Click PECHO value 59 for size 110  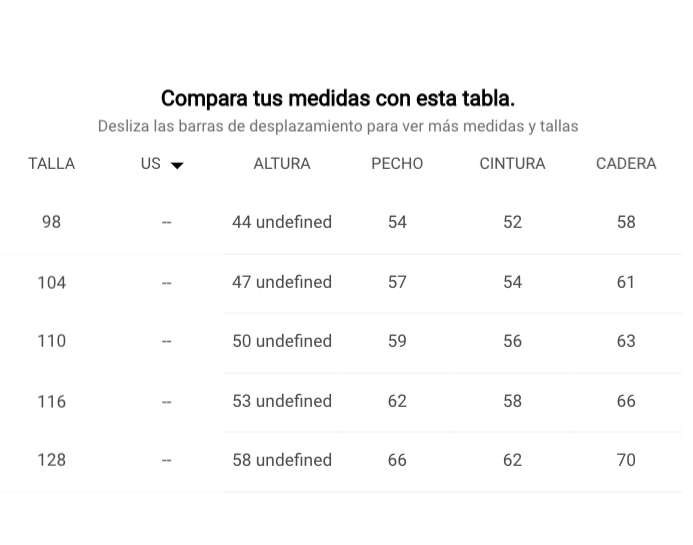[x=397, y=341]
